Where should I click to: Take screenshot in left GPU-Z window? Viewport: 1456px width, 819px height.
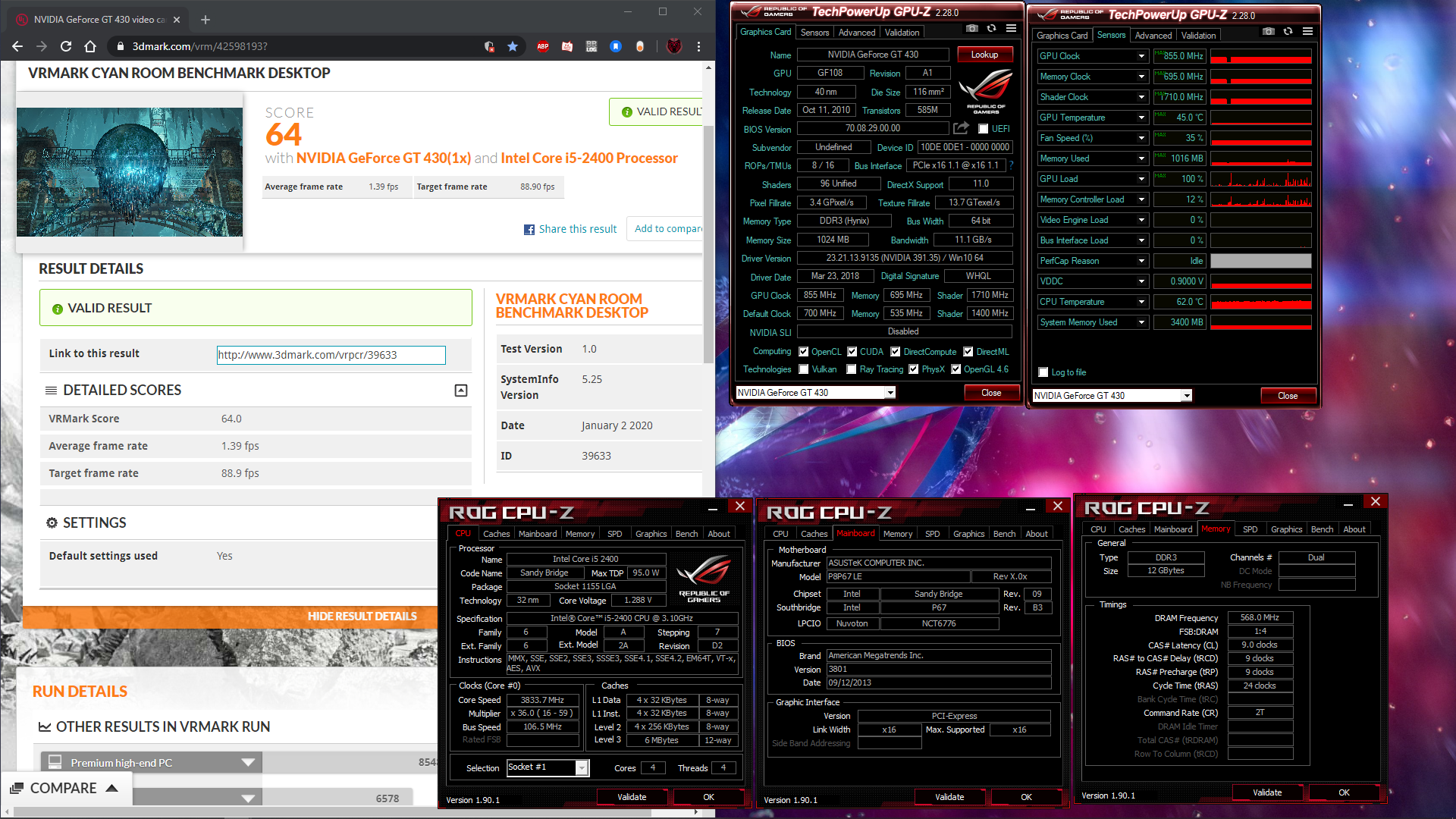pos(972,29)
